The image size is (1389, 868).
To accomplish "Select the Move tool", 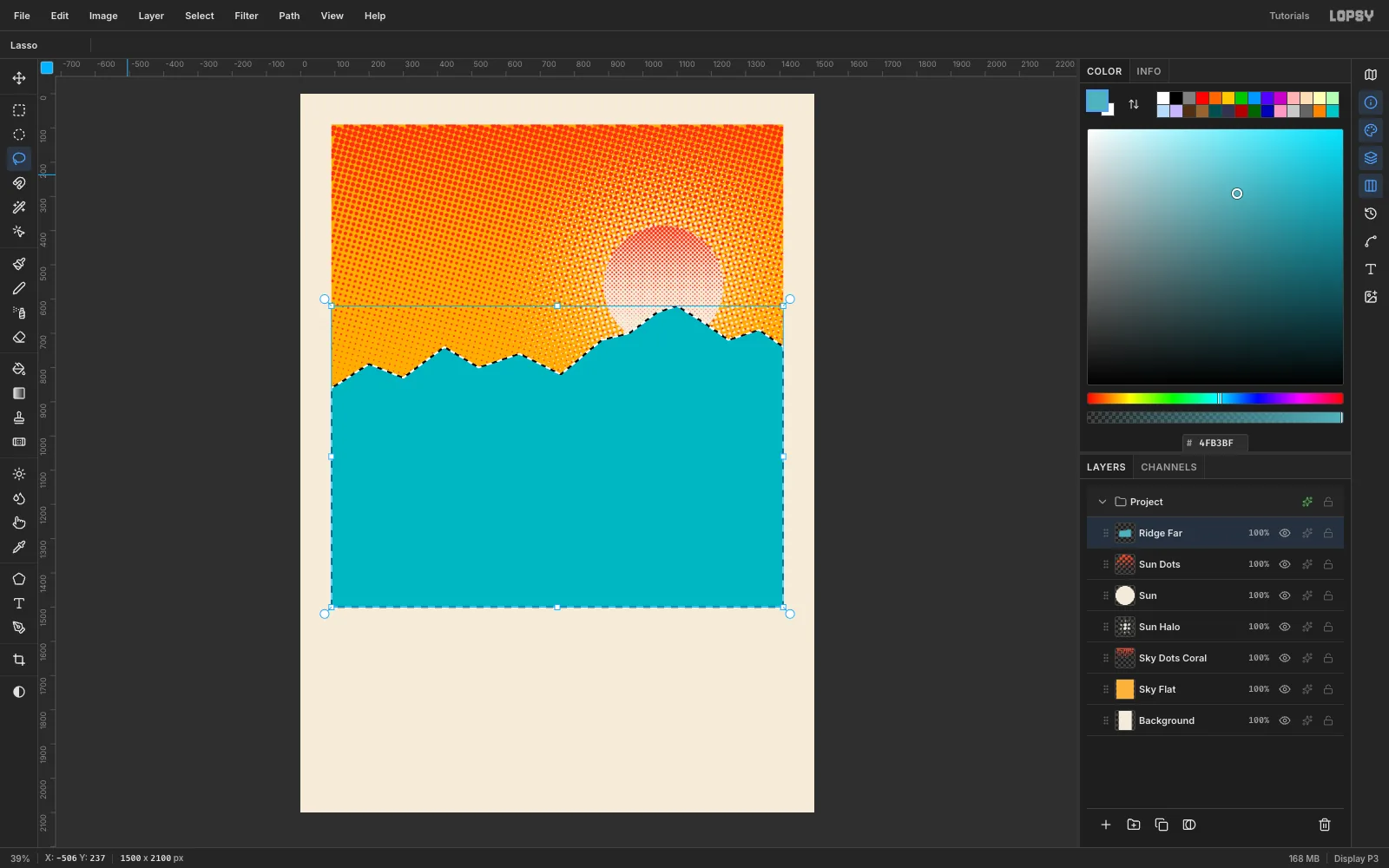I will tap(19, 78).
